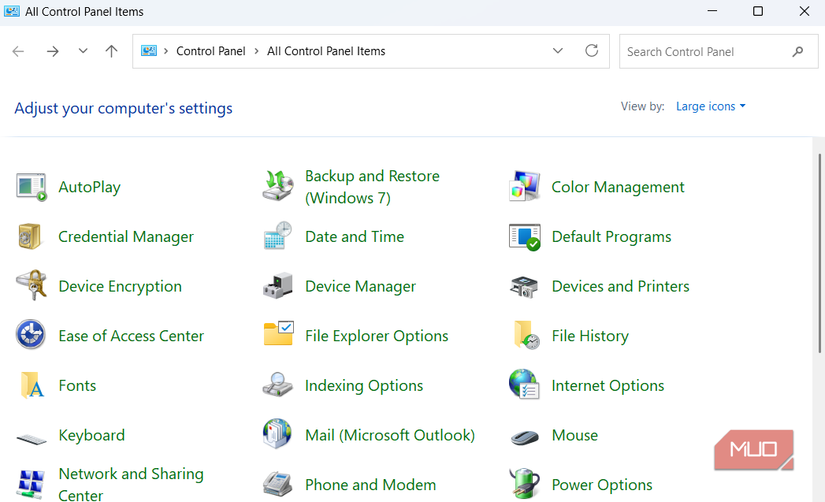825x502 pixels.
Task: Open the address bar history dropdown arrow
Action: tap(558, 51)
